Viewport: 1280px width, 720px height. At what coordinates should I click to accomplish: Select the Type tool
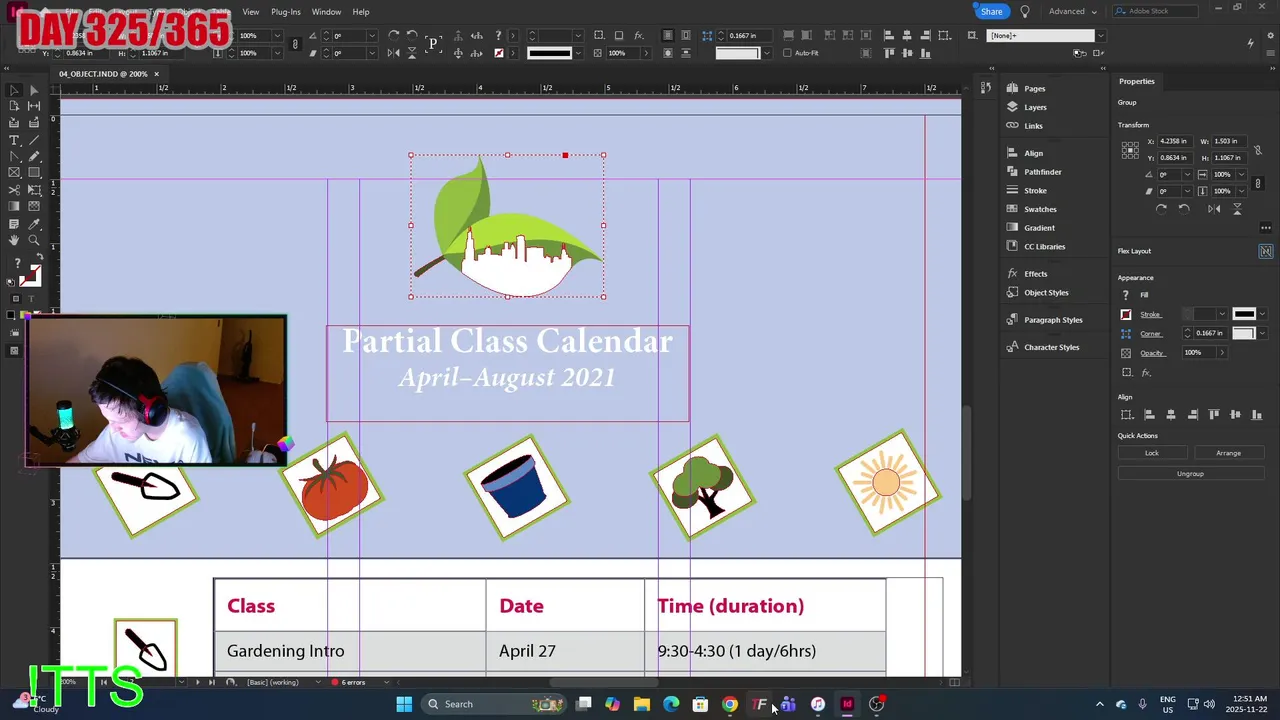14,140
